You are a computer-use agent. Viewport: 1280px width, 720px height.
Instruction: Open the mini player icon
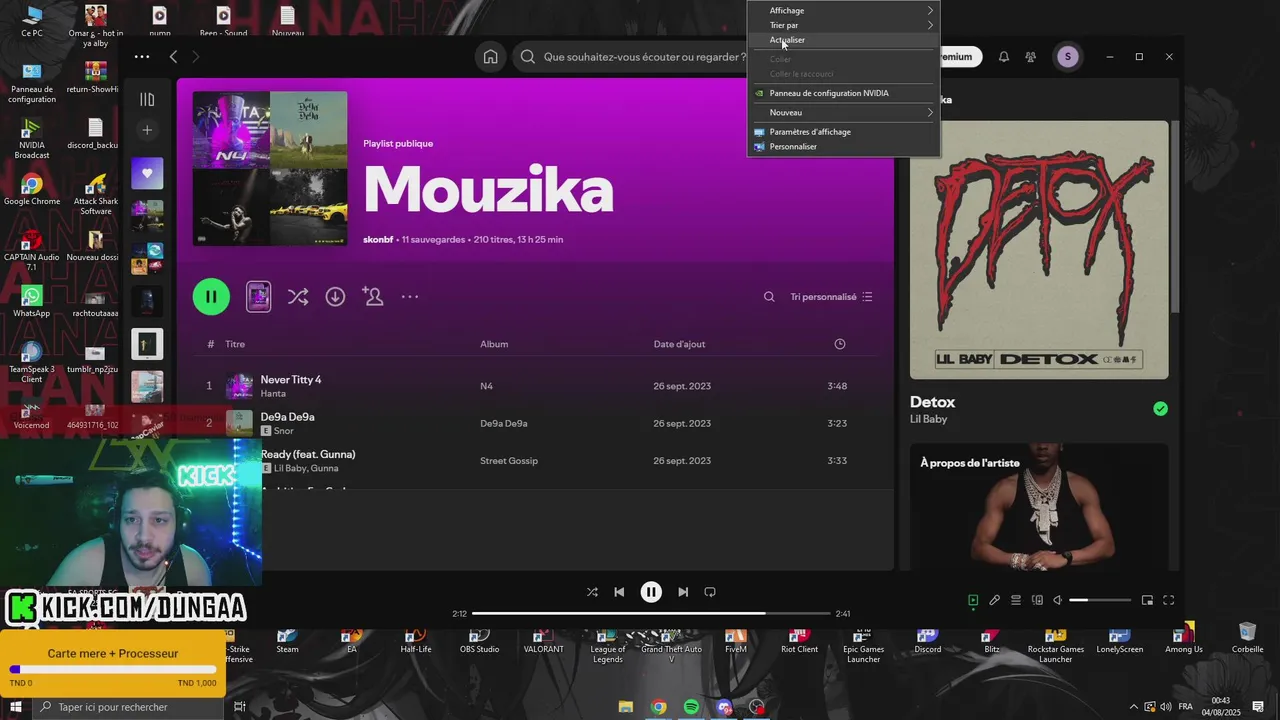[x=1147, y=600]
